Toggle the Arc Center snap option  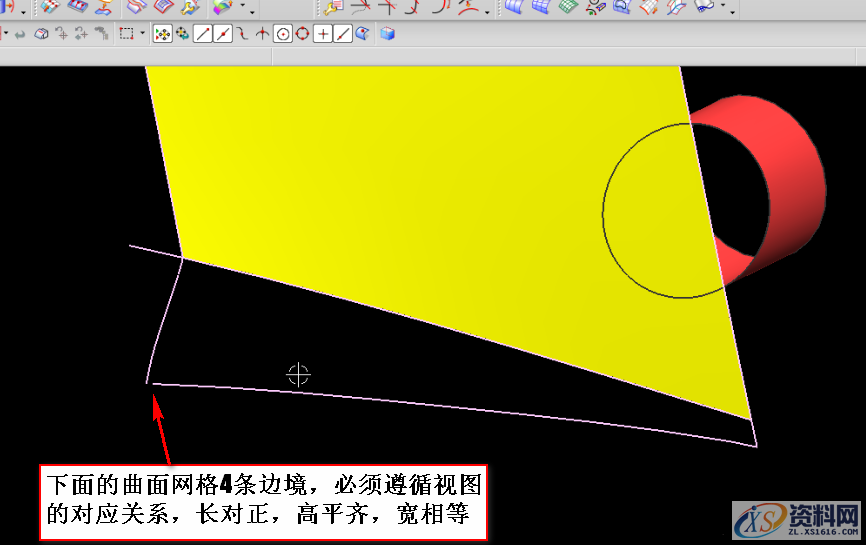tap(283, 34)
